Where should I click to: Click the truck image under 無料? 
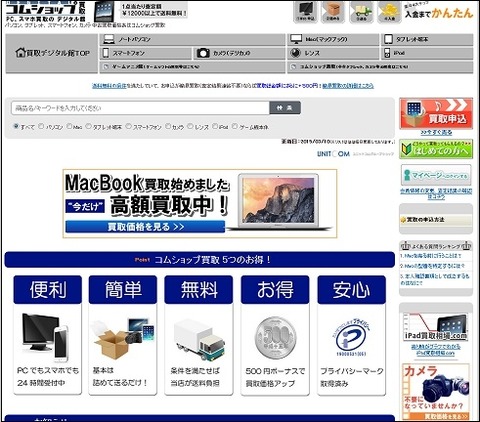click(x=199, y=339)
